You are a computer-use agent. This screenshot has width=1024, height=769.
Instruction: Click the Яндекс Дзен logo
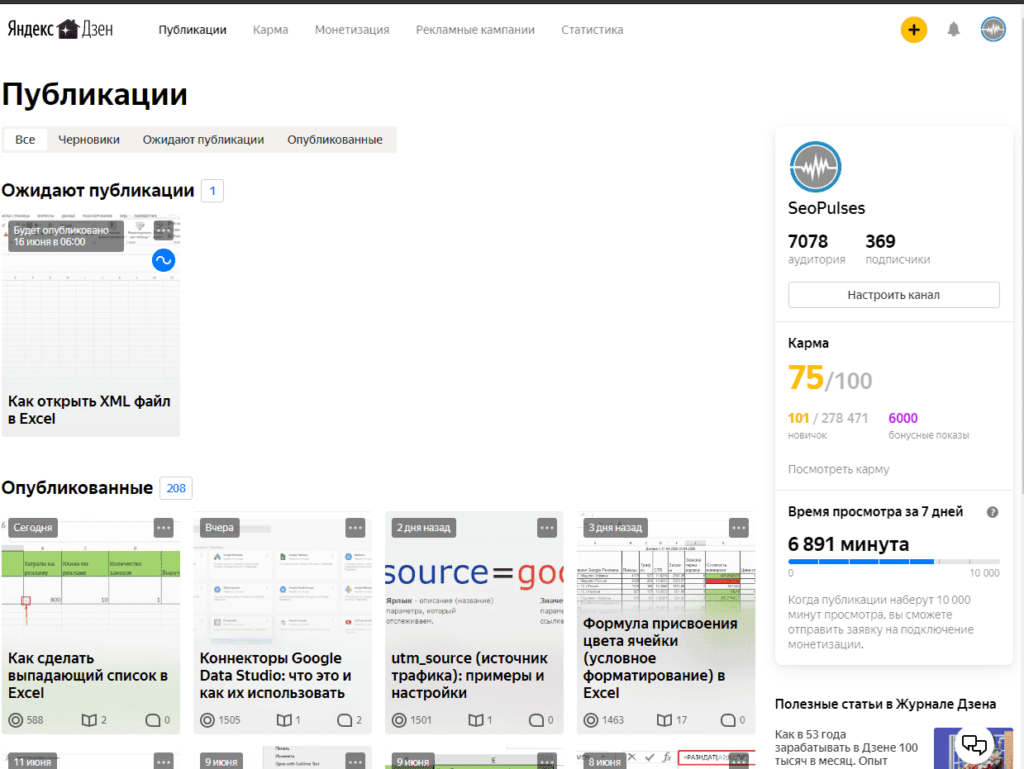click(60, 29)
